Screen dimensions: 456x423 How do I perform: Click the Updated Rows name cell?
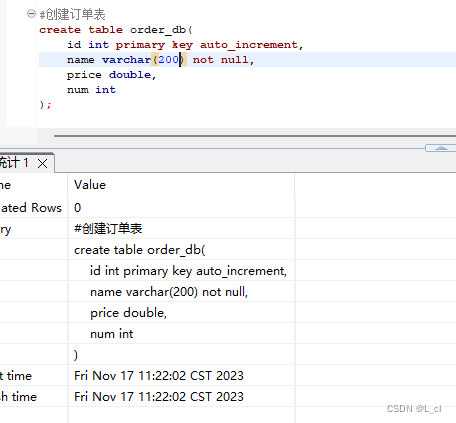coord(33,207)
